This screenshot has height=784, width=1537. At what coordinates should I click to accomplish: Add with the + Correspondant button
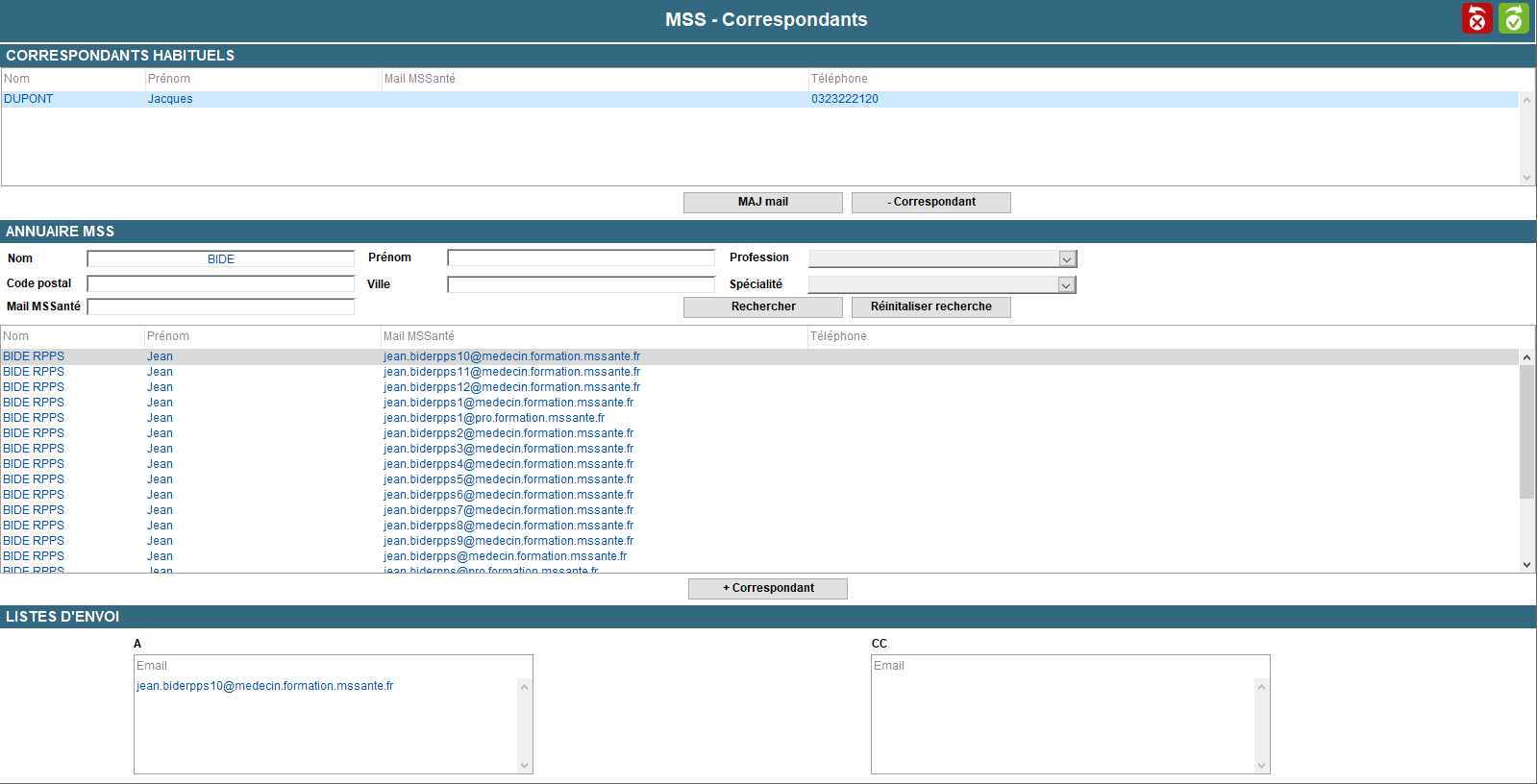click(767, 588)
